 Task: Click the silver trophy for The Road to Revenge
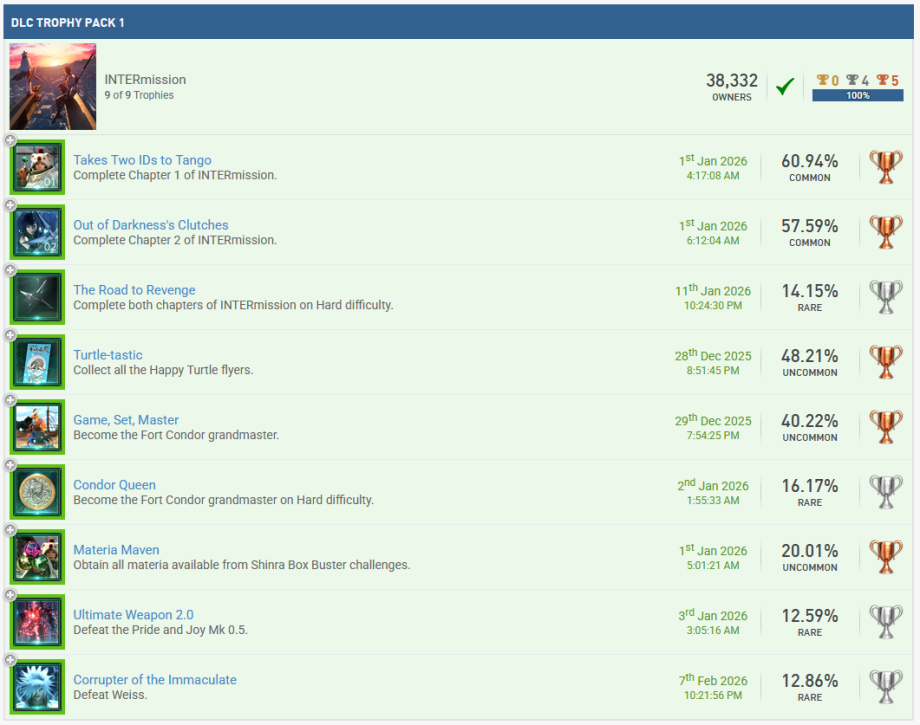885,297
